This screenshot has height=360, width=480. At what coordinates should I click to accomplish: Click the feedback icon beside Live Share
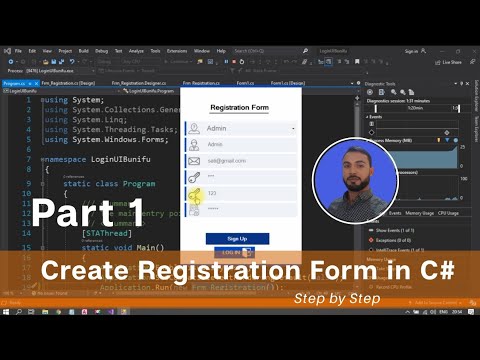pos(472,62)
